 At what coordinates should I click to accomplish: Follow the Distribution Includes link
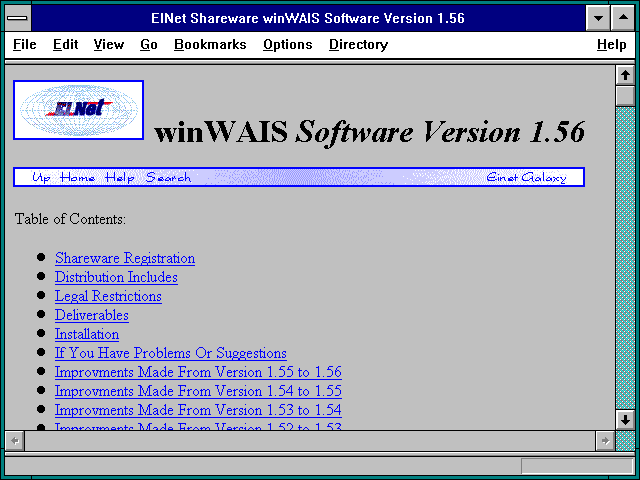116,277
